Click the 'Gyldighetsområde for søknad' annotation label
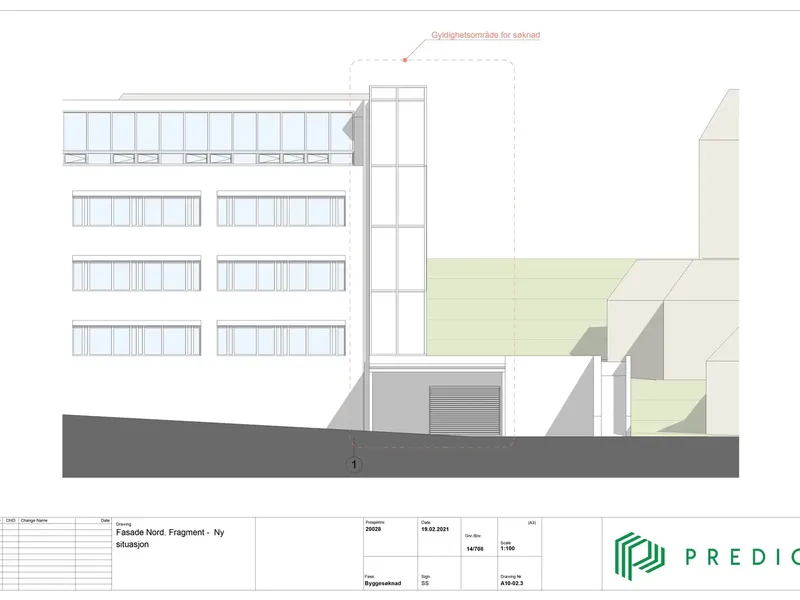This screenshot has width=800, height=600. coord(486,35)
